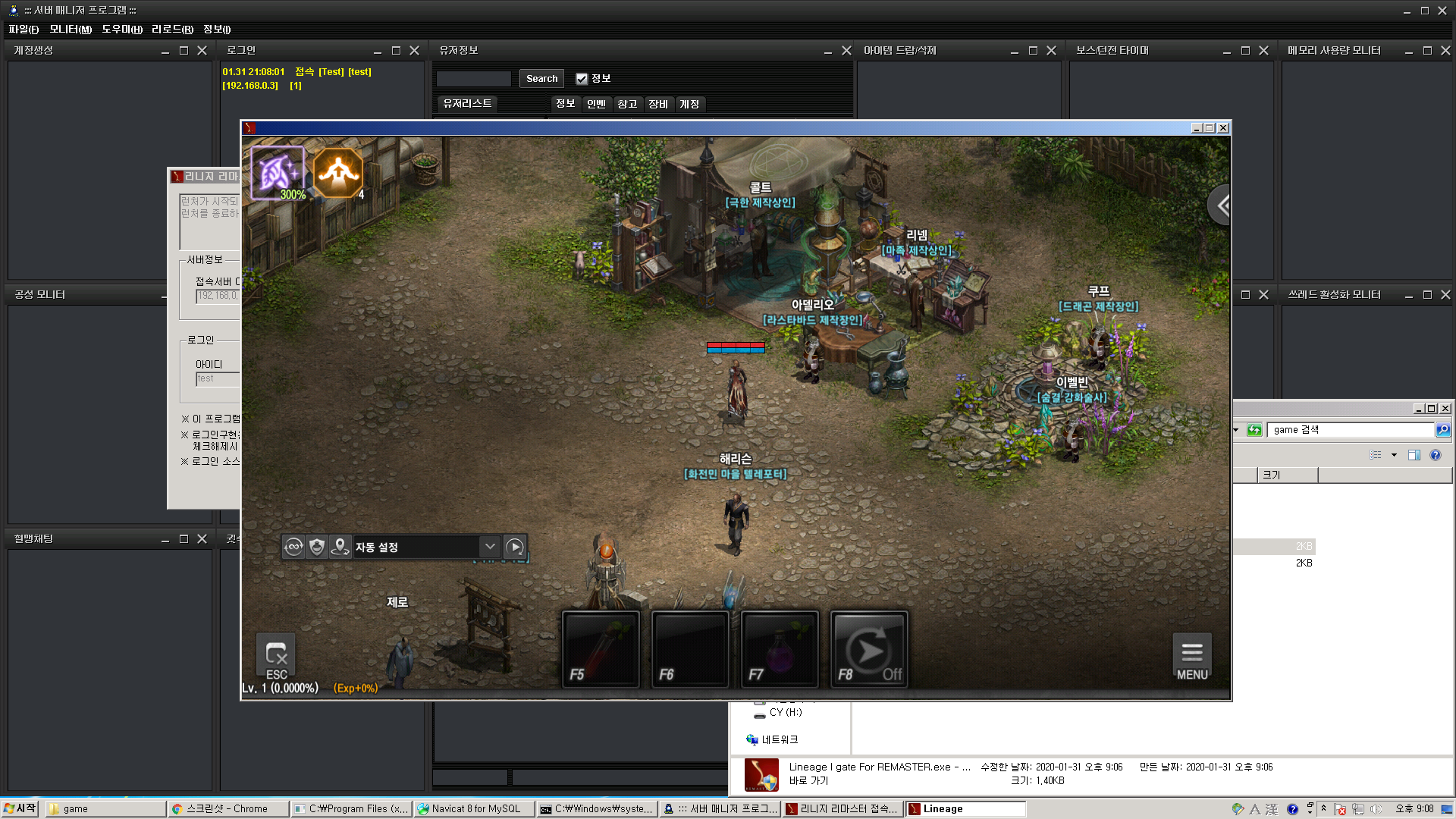Toggle the preview pane icon
Screen dimensions: 1456x819
[1414, 455]
